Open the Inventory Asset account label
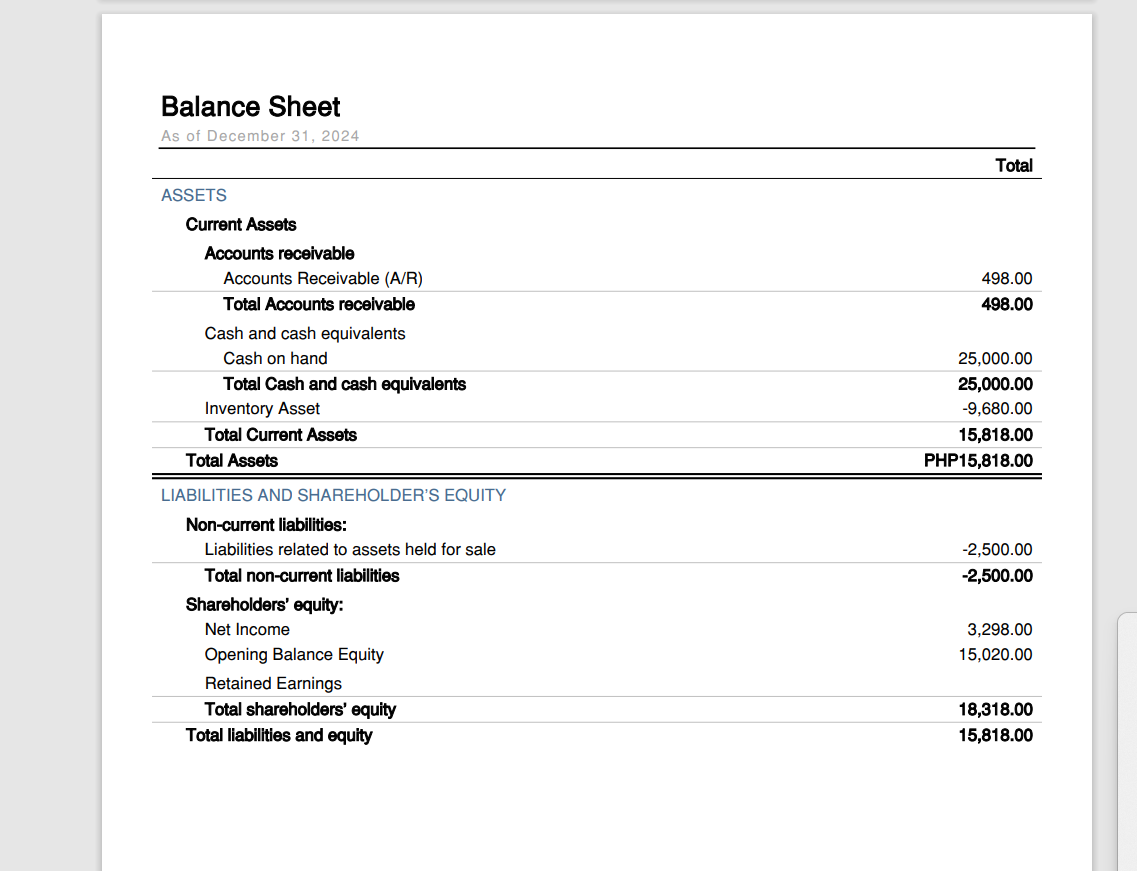Screen dimensions: 1137x871 pyautogui.click(x=262, y=409)
